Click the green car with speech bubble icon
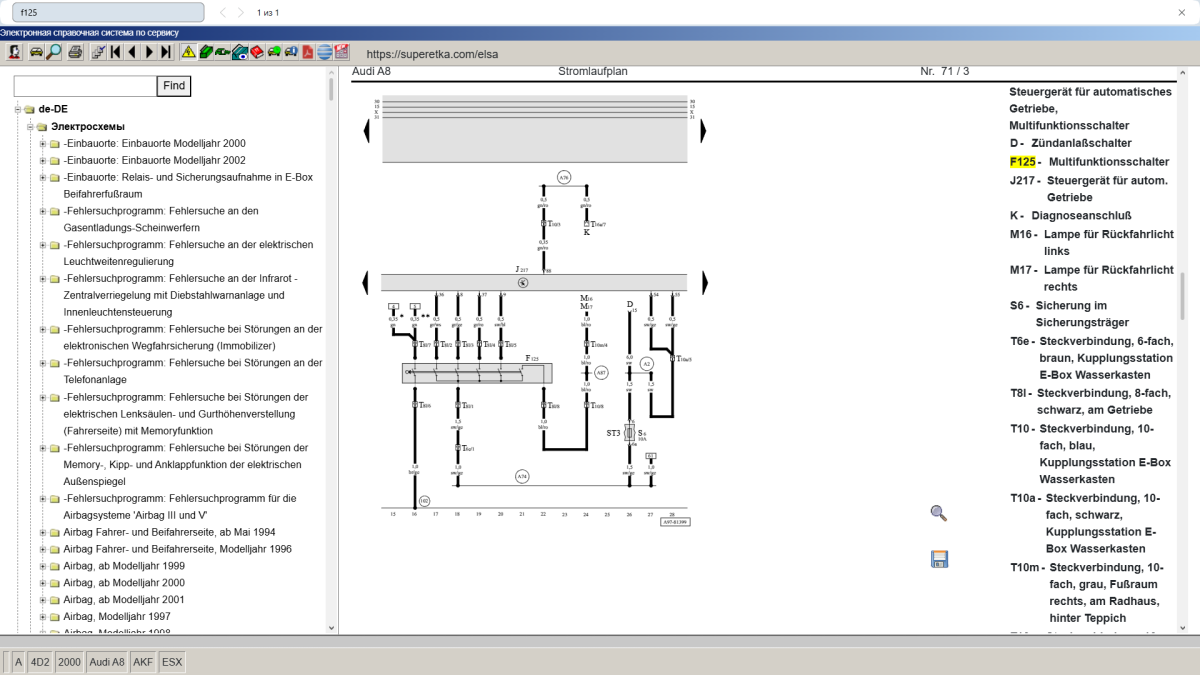1200x675 pixels. [x=274, y=52]
